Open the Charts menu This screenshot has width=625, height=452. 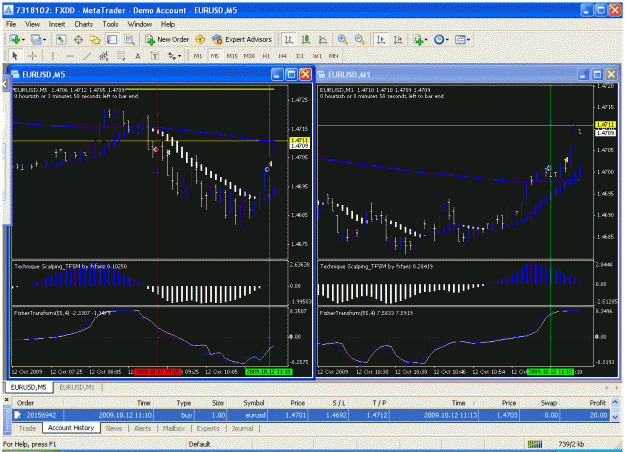pyautogui.click(x=83, y=24)
